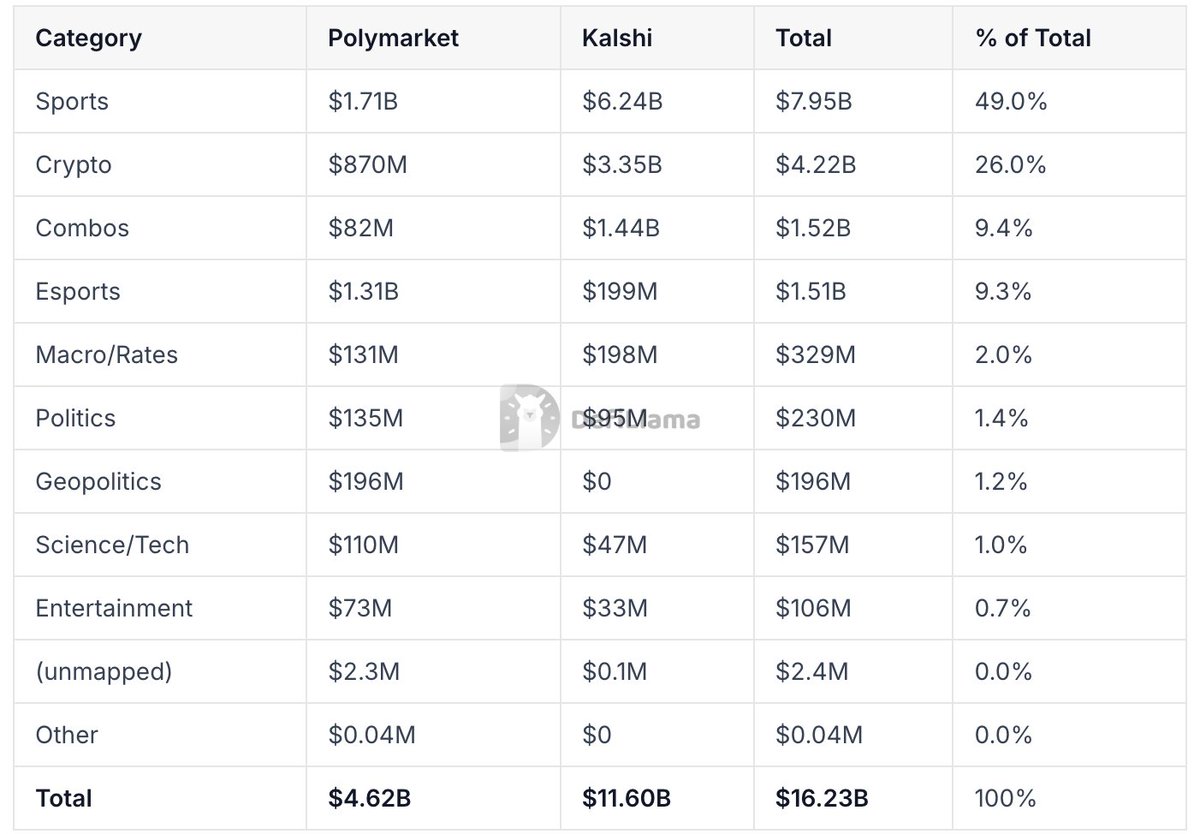Select the Category column header
1200x834 pixels.
coord(88,38)
